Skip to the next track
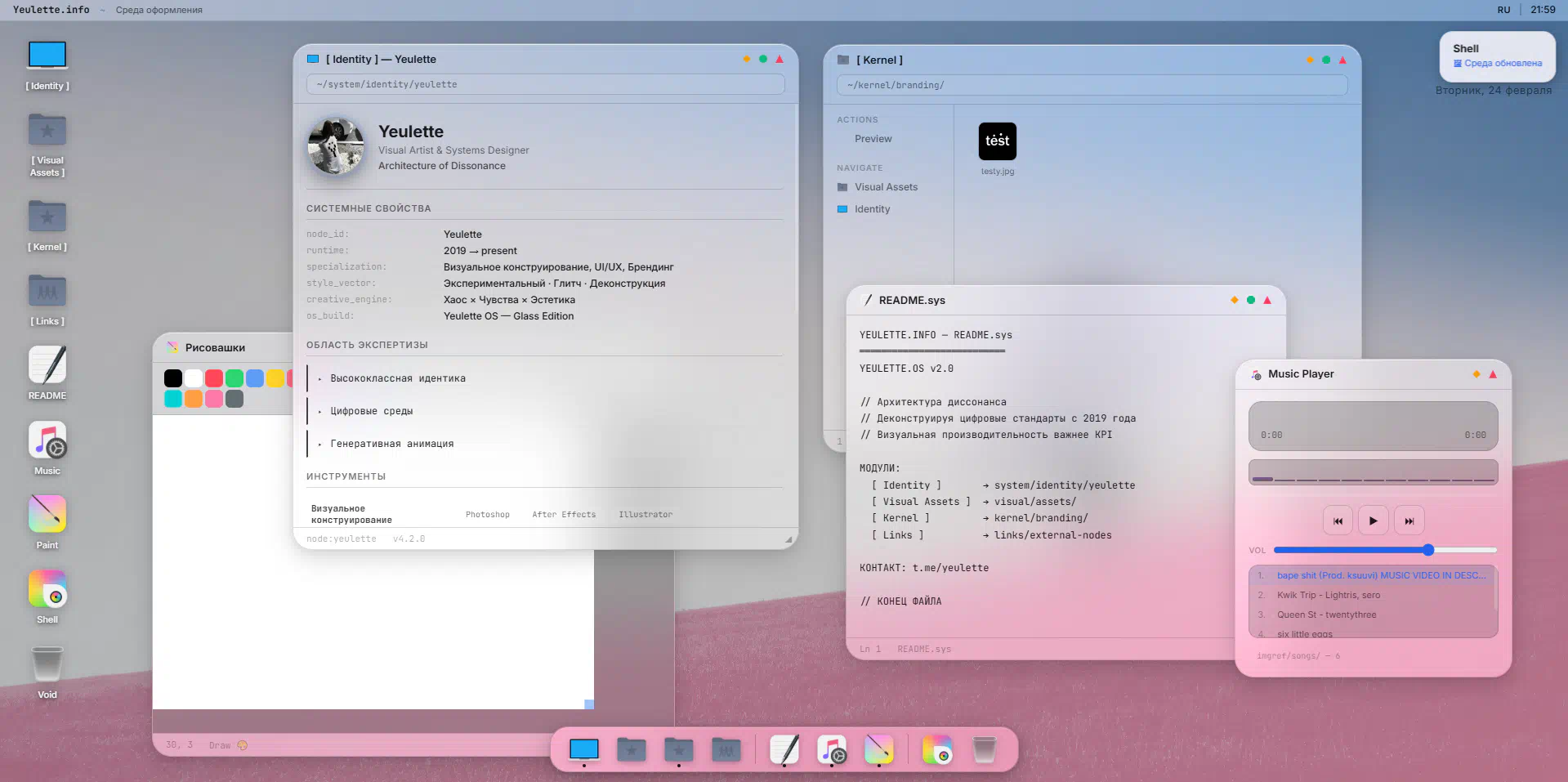Screen dimensions: 1568x782 (1409, 521)
